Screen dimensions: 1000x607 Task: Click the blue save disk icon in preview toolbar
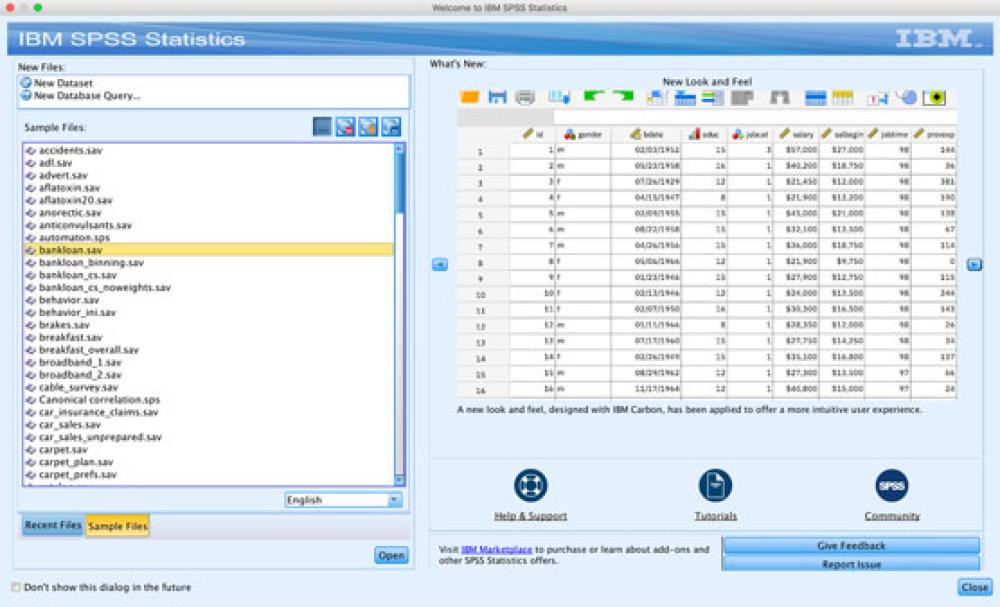tap(497, 97)
